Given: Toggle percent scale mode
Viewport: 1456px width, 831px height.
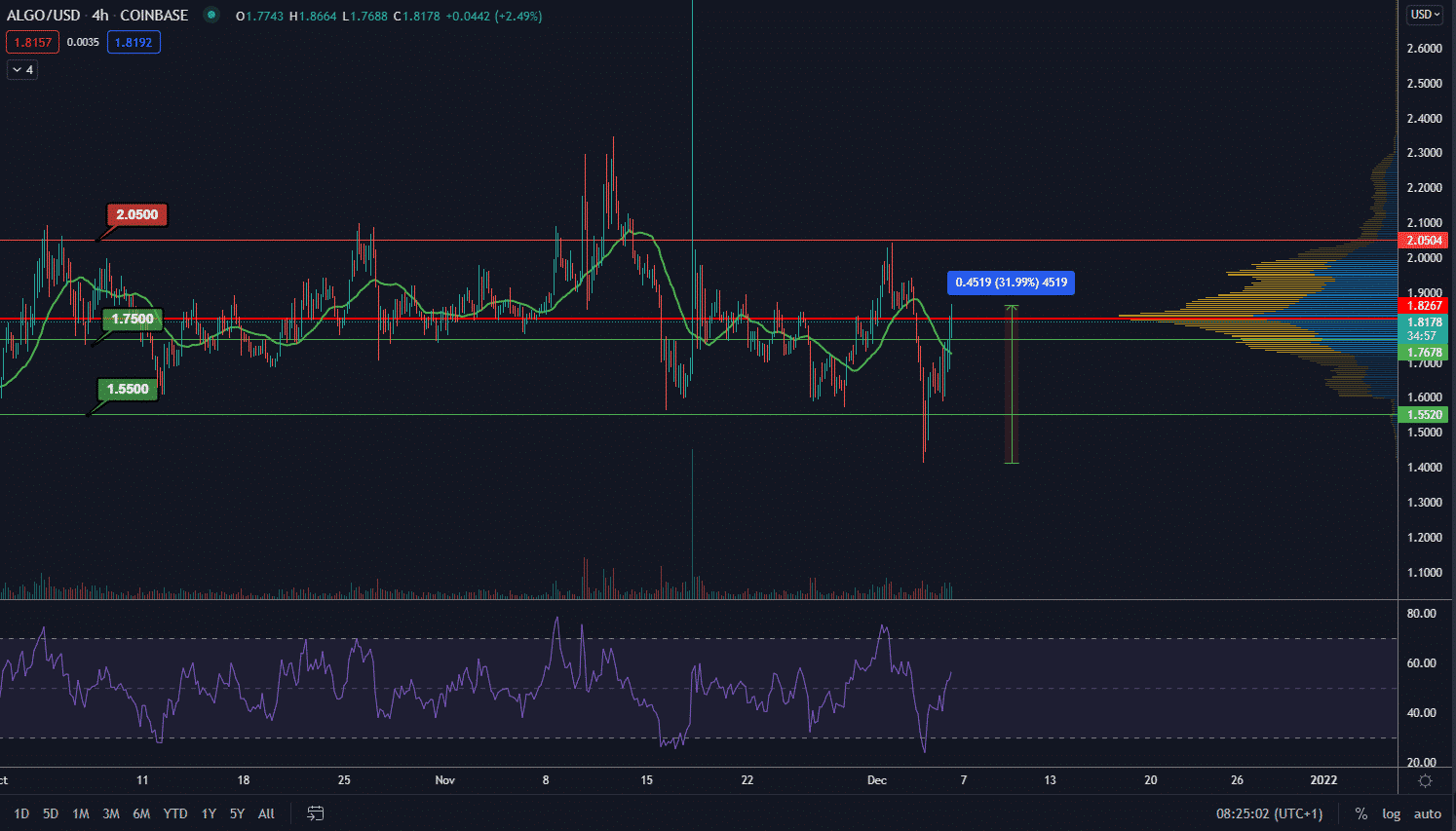Looking at the screenshot, I should pyautogui.click(x=1360, y=813).
